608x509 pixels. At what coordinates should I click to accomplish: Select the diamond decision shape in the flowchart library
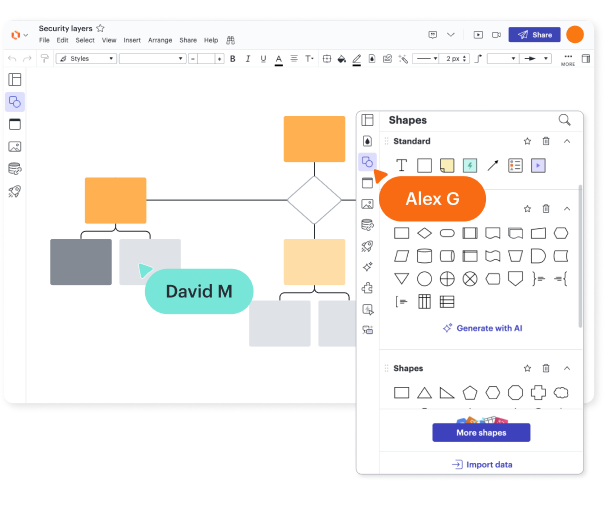[424, 233]
